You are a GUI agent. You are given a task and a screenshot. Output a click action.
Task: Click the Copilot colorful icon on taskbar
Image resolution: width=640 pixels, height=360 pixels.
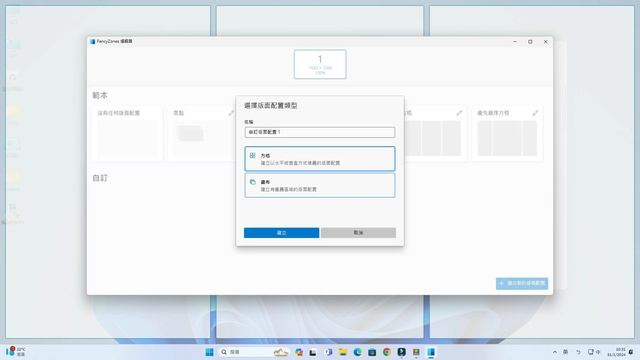[298, 352]
